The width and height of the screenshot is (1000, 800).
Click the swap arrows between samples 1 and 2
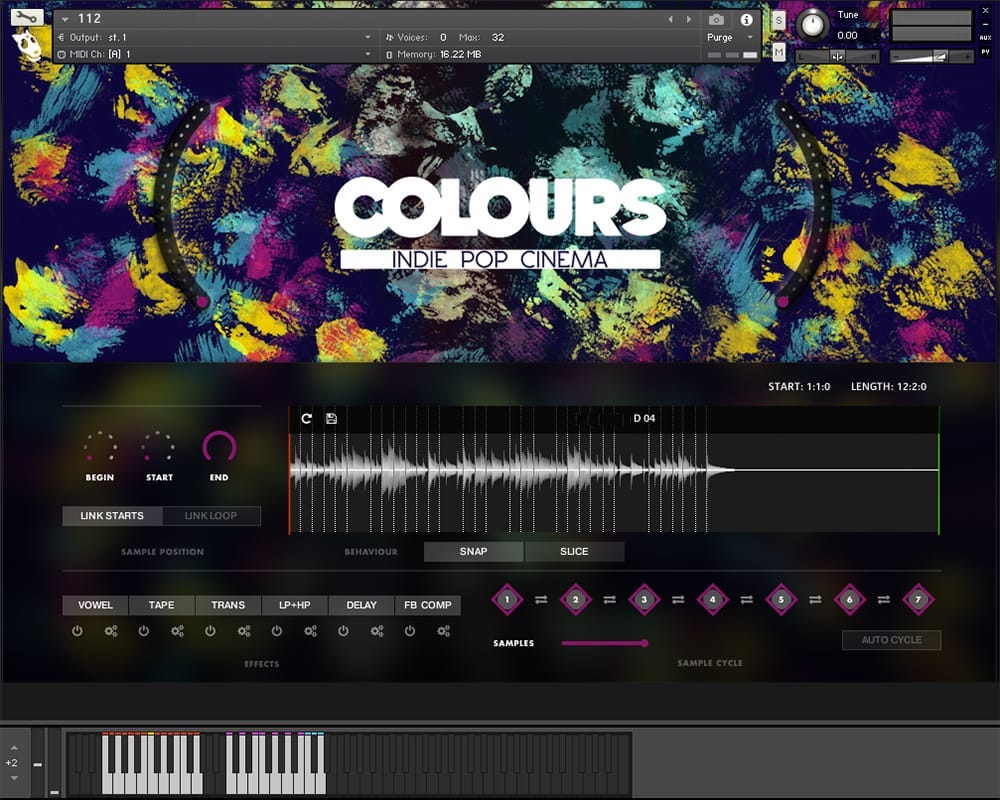click(541, 600)
